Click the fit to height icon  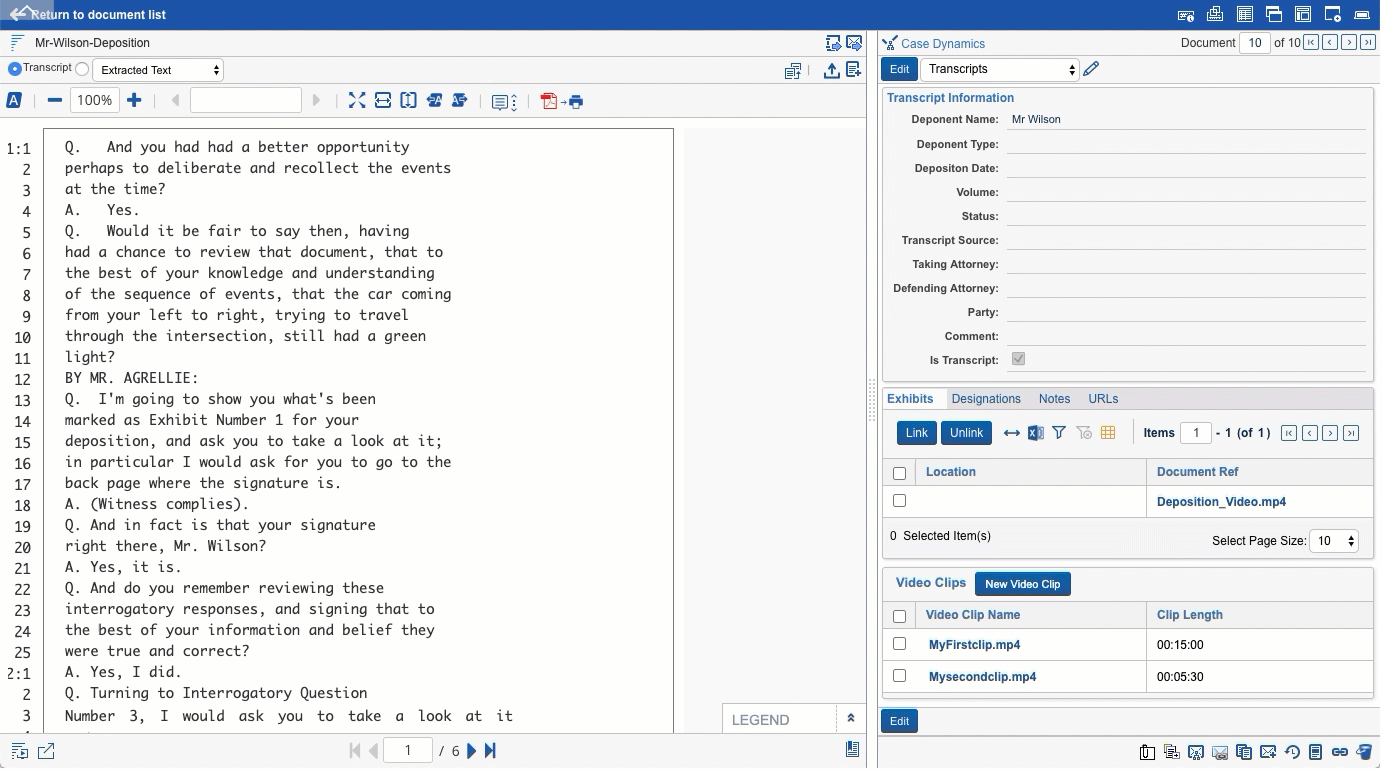pos(409,100)
